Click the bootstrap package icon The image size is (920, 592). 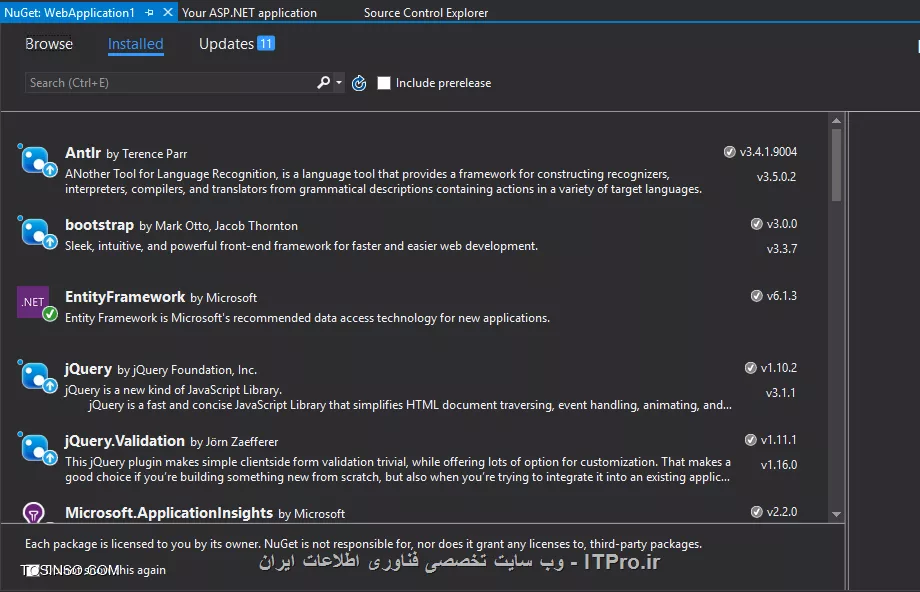pos(38,232)
